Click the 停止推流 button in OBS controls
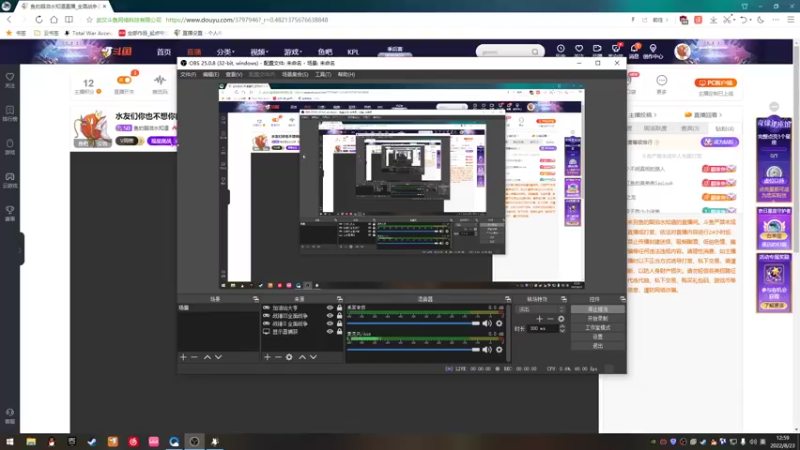 point(597,309)
